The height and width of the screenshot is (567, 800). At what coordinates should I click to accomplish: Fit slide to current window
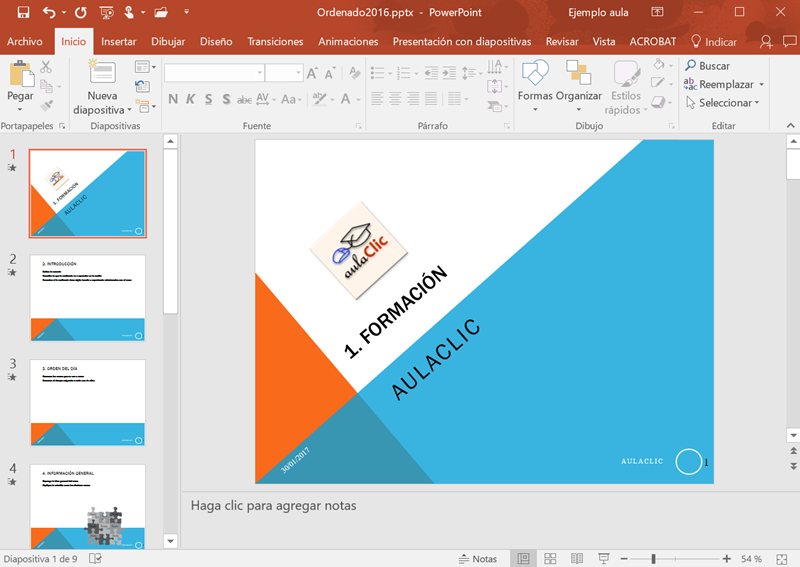coord(782,559)
